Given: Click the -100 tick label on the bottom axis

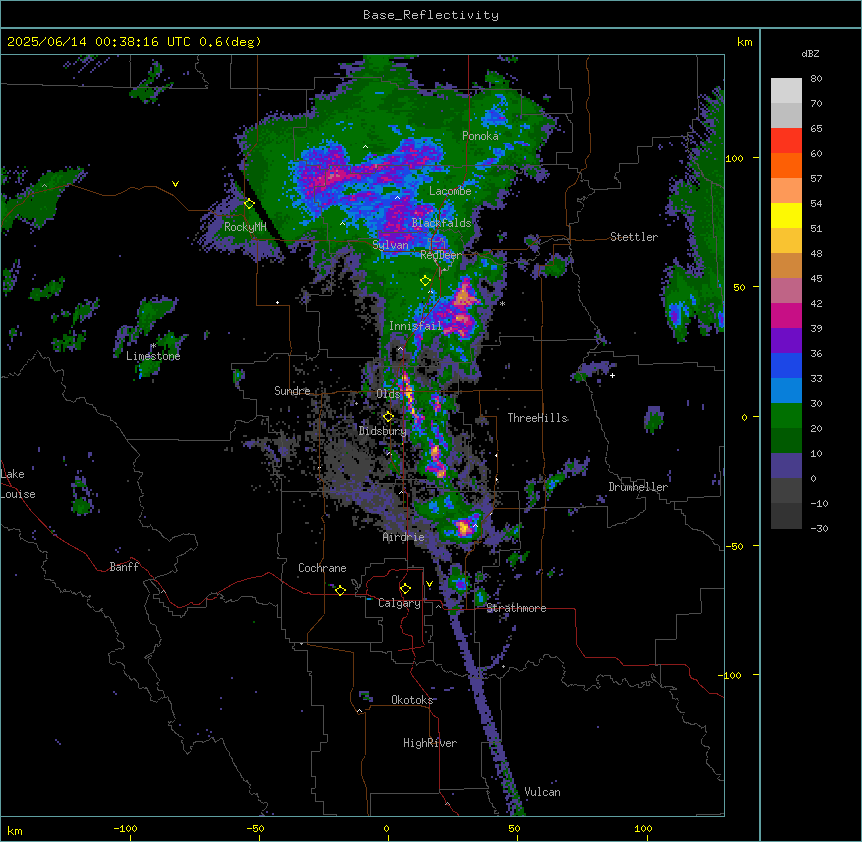Looking at the screenshot, I should click(x=126, y=829).
